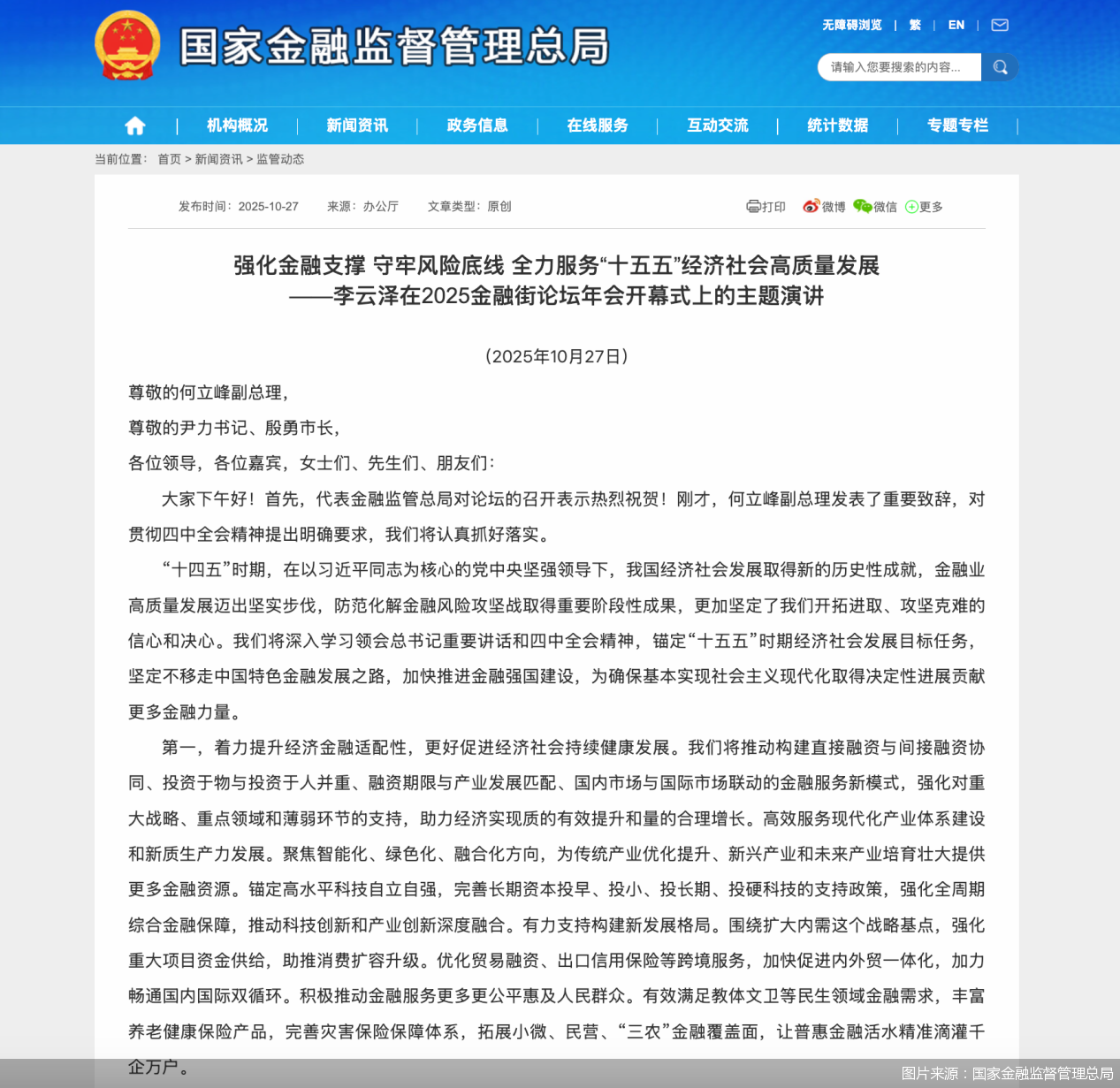Open the 政务信息 navigation menu
The width and height of the screenshot is (1120, 1088).
(476, 125)
